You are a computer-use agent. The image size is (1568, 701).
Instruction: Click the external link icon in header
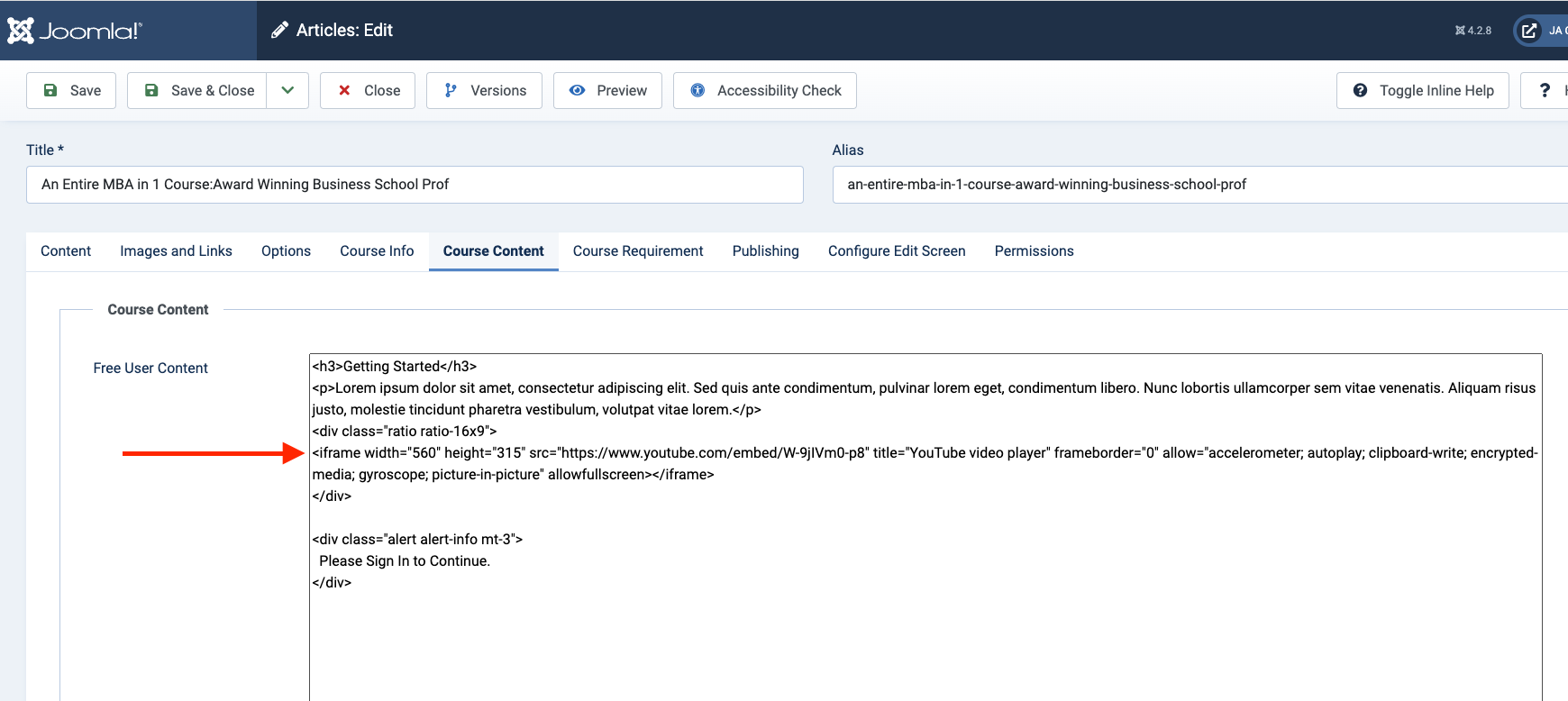click(1529, 31)
